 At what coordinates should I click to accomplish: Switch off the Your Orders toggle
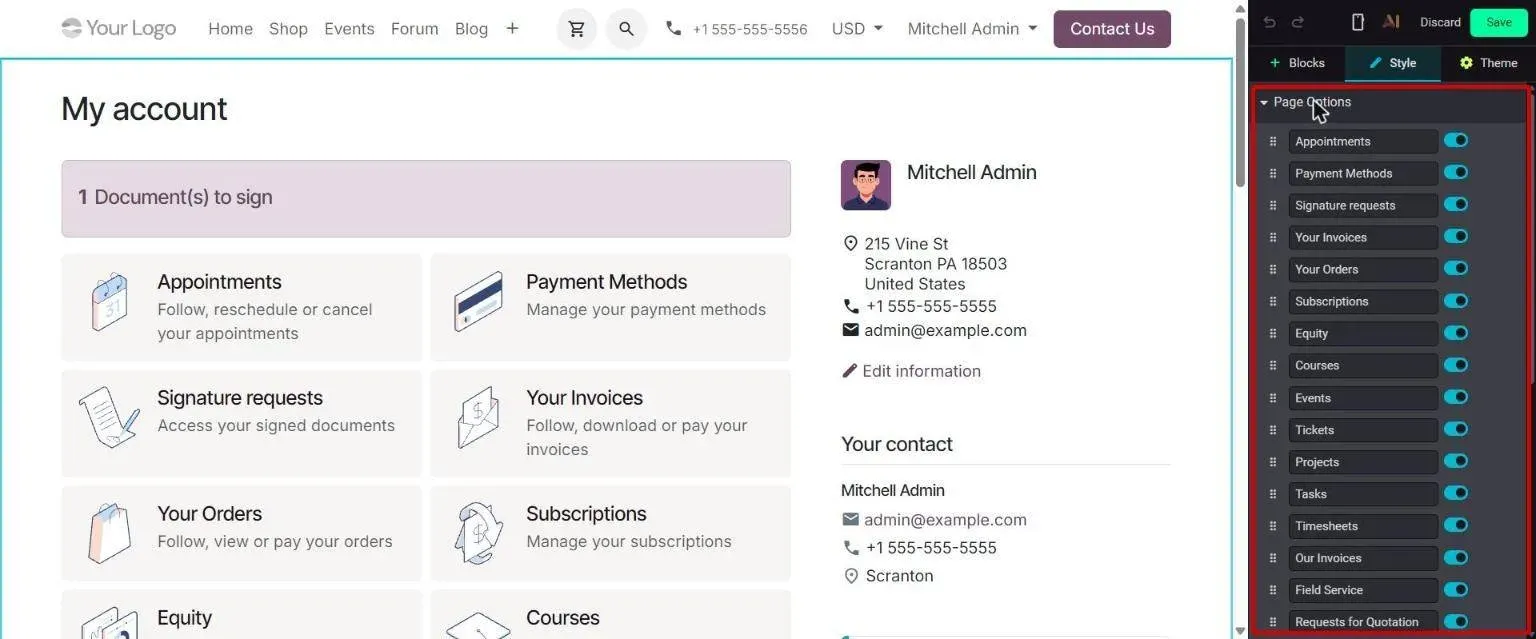(x=1456, y=268)
